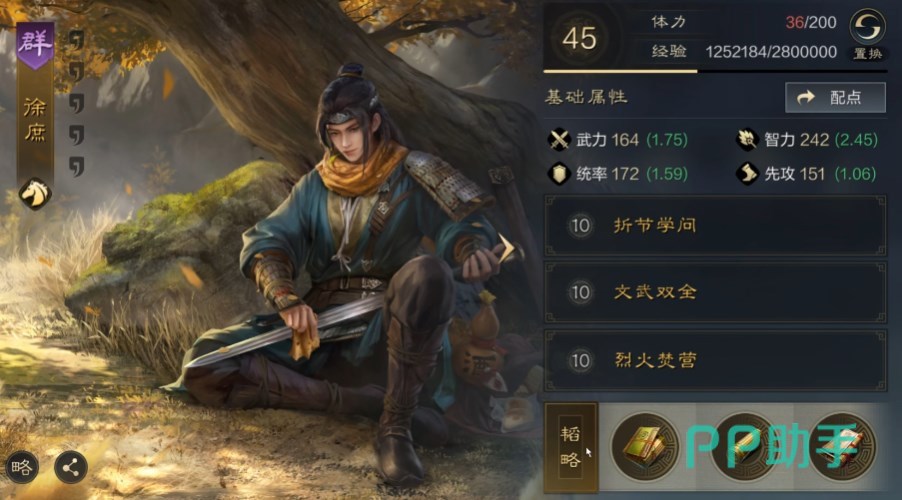Click the first book item slot
Image resolution: width=902 pixels, height=500 pixels.
(645, 446)
